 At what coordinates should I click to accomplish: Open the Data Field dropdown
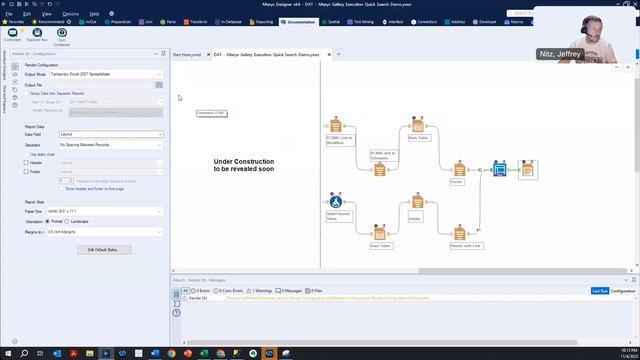(x=111, y=134)
